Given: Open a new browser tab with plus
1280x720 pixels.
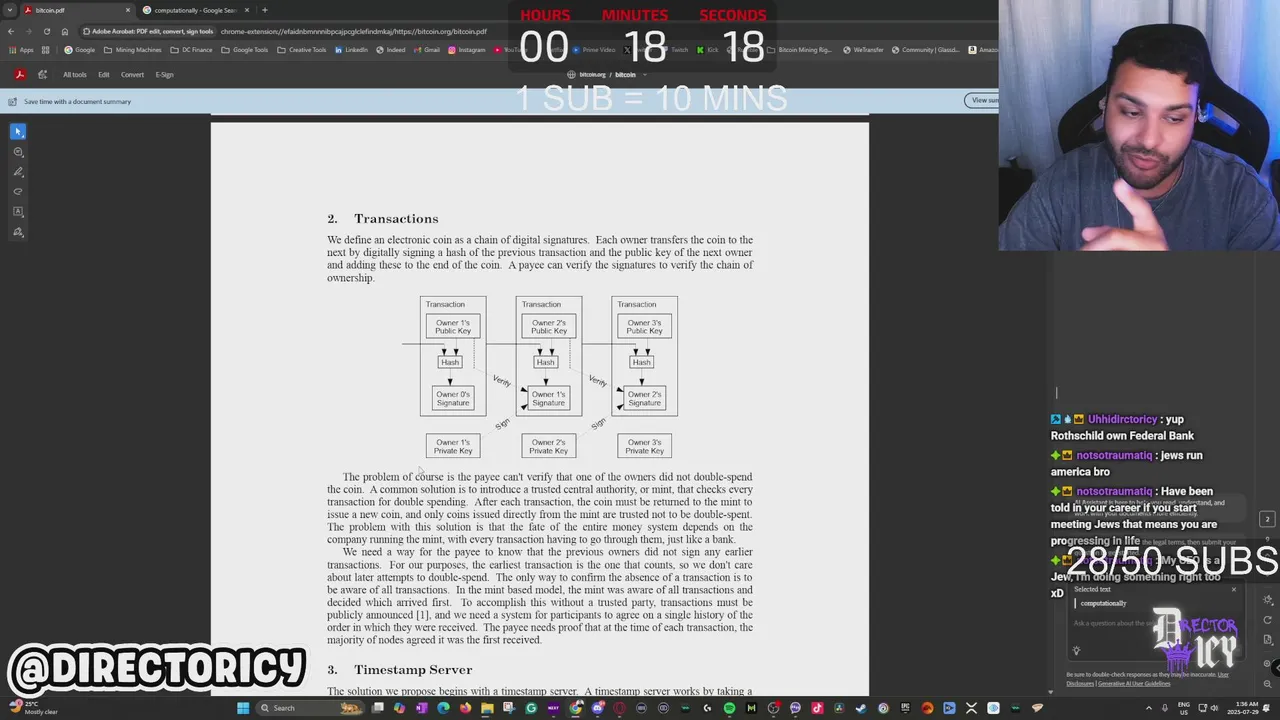Looking at the screenshot, I should pyautogui.click(x=264, y=10).
